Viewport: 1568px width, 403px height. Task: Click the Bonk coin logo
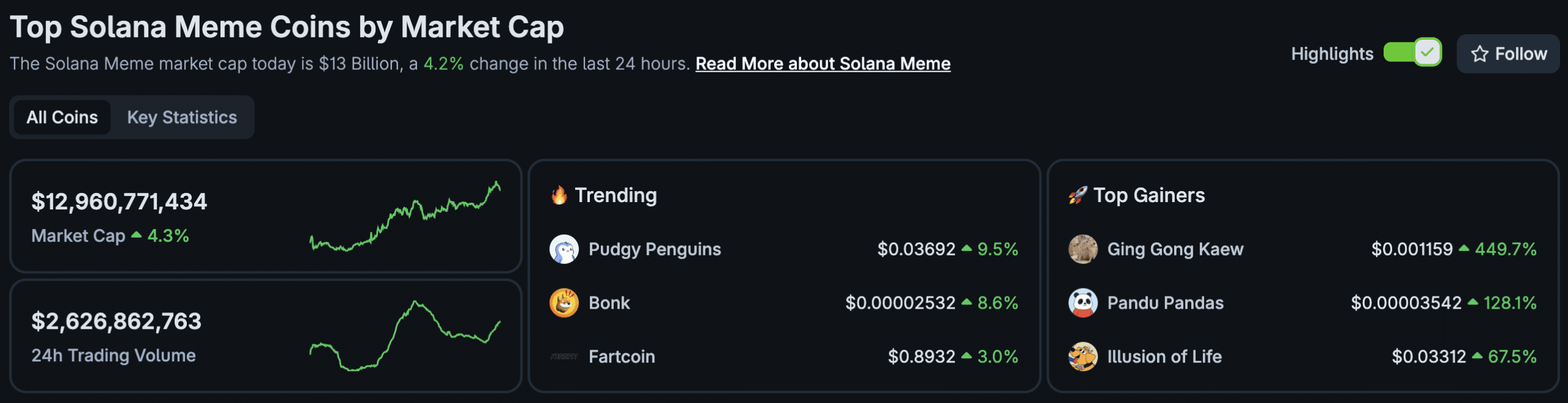click(564, 303)
